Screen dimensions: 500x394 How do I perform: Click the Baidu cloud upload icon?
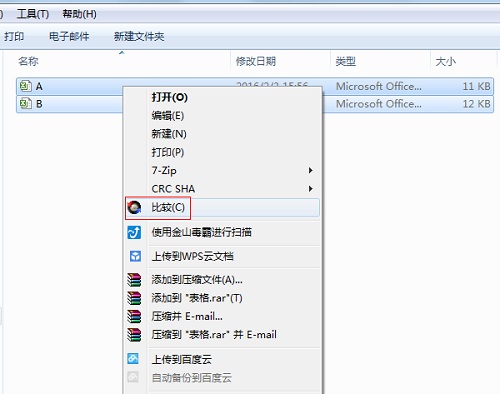click(x=133, y=359)
